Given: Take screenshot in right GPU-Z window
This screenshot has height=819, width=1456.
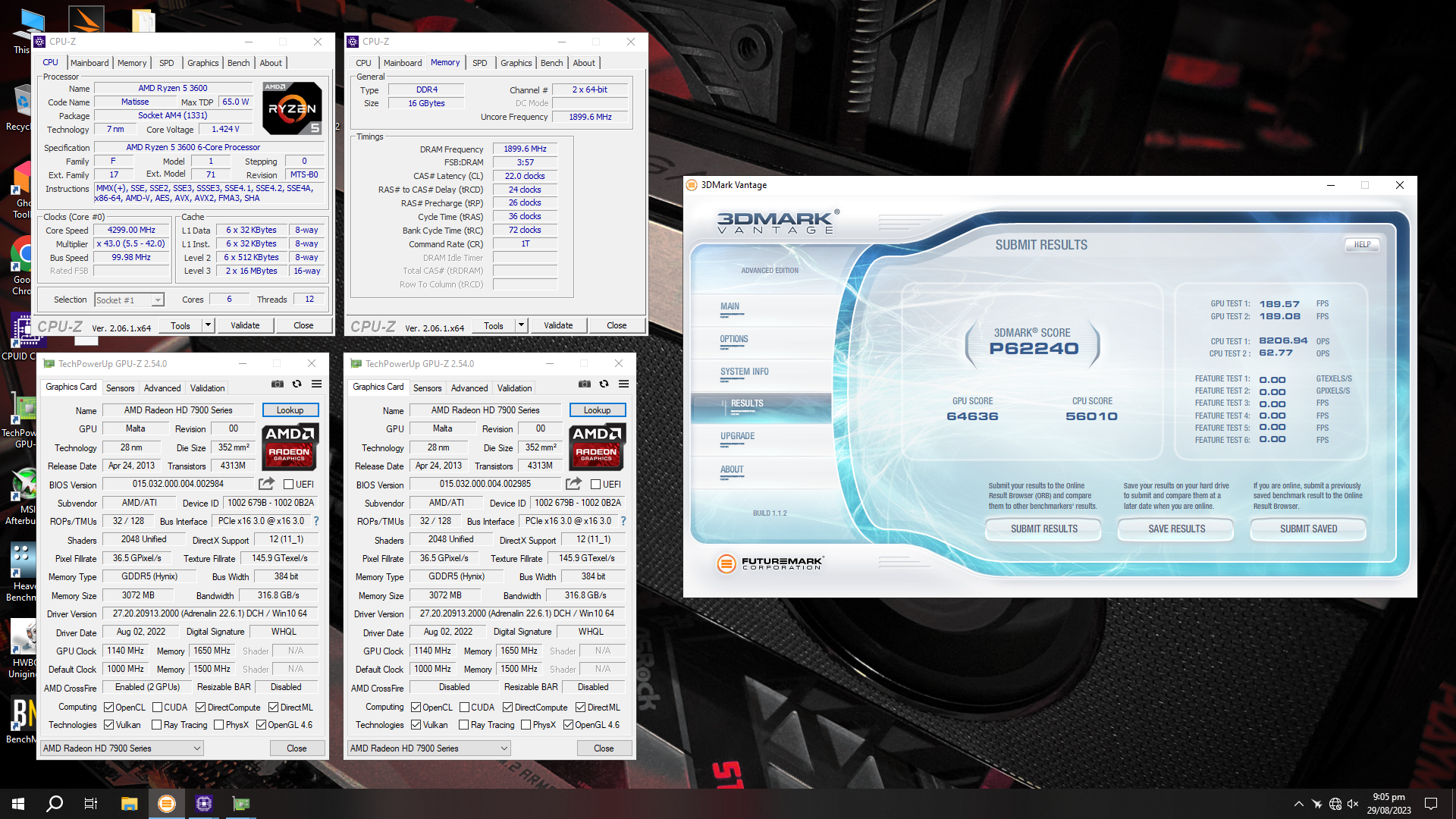Looking at the screenshot, I should [585, 384].
